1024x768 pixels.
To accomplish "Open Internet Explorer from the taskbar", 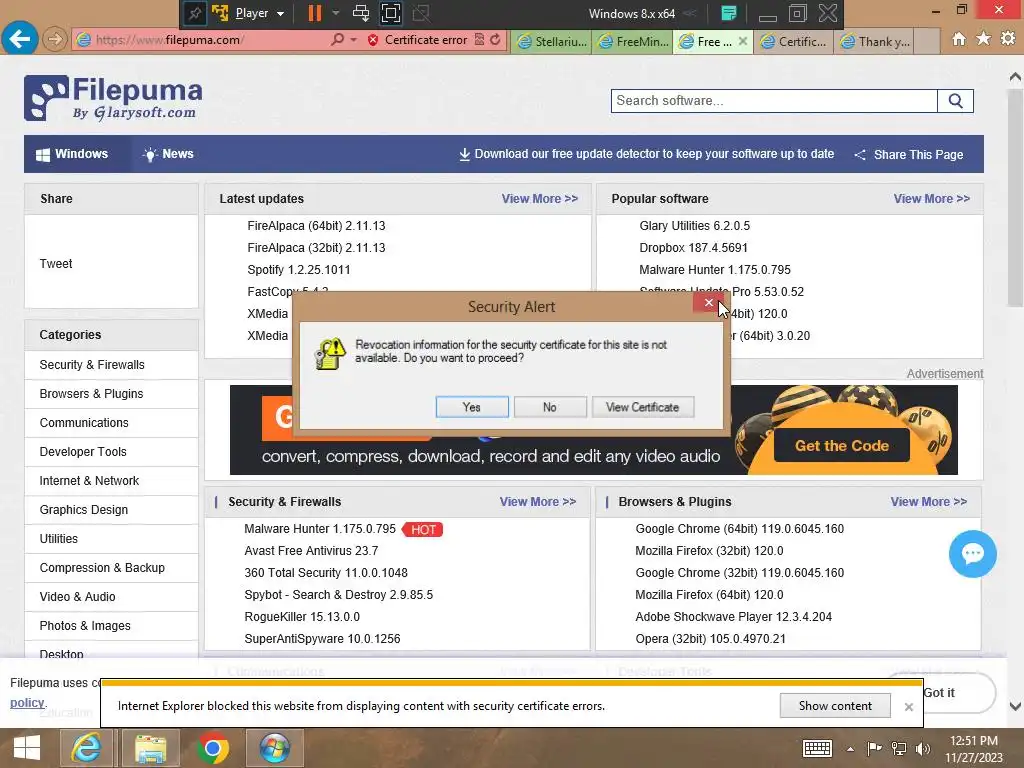I will (x=87, y=748).
